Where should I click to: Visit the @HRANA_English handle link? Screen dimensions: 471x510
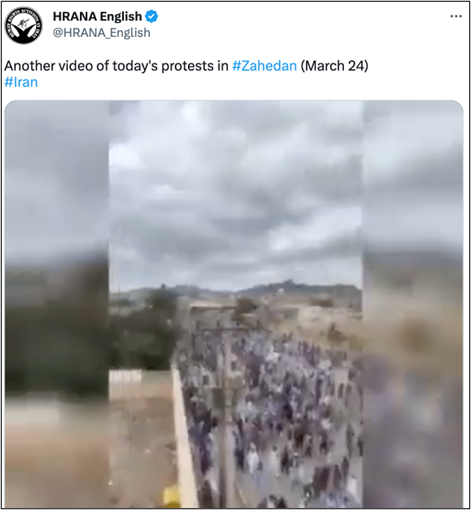tap(102, 33)
